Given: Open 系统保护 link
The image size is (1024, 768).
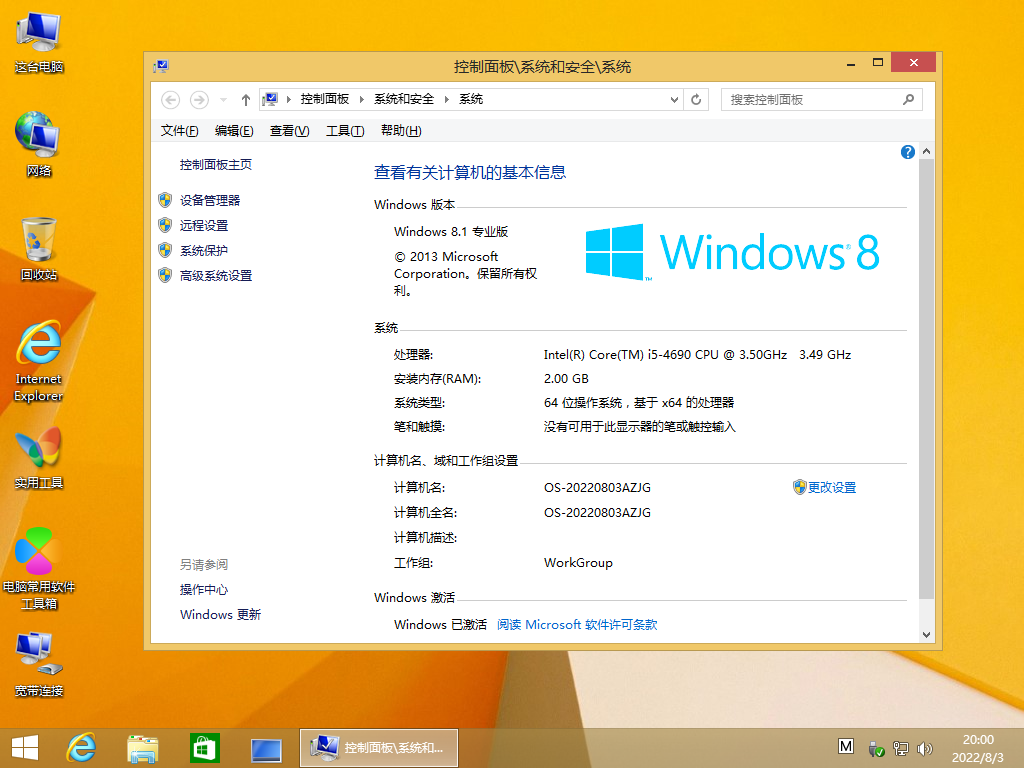Looking at the screenshot, I should coord(204,251).
